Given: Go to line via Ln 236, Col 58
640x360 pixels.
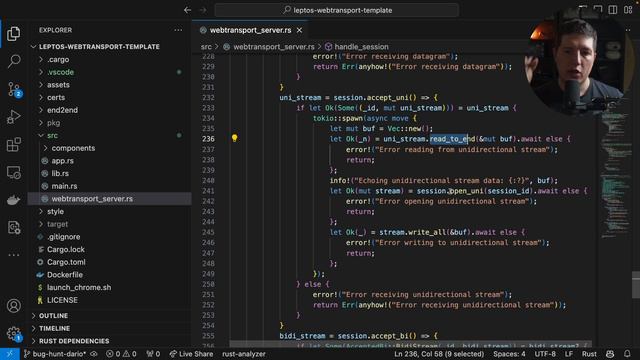Looking at the screenshot, I should pyautogui.click(x=439, y=354).
